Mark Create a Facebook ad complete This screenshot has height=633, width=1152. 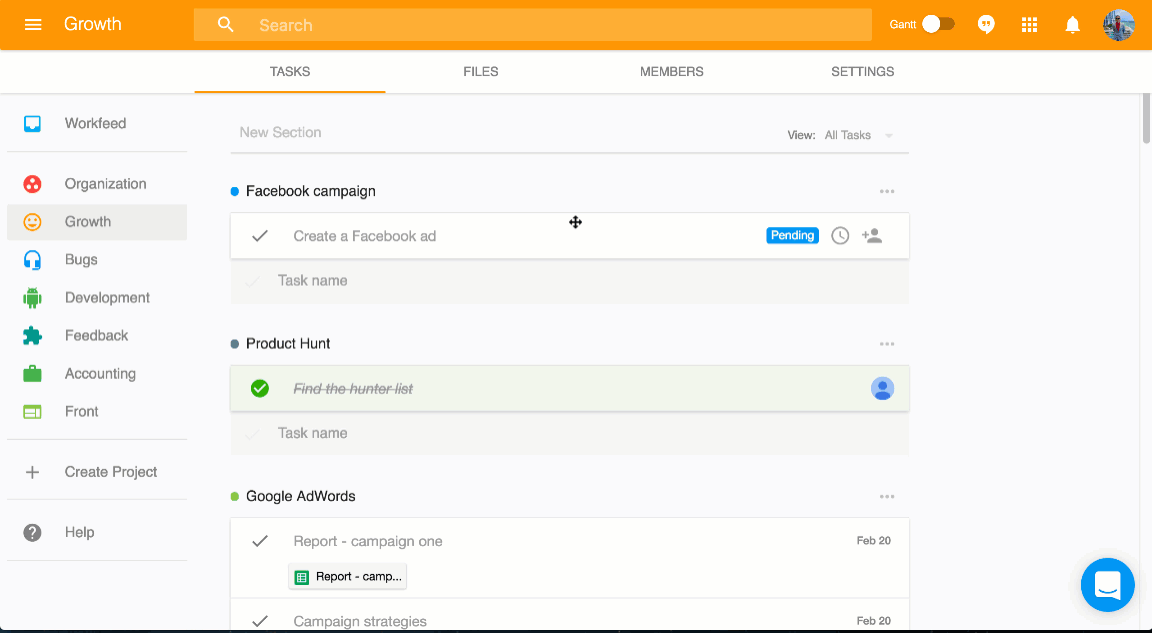point(260,236)
